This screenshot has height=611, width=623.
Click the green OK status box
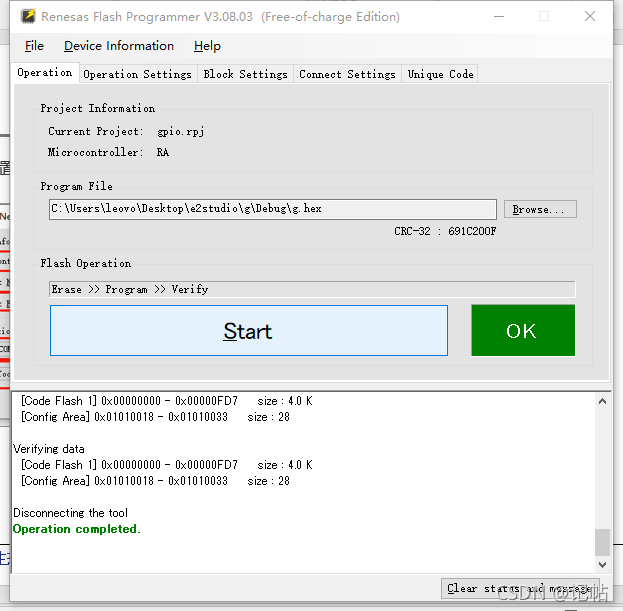pyautogui.click(x=523, y=331)
